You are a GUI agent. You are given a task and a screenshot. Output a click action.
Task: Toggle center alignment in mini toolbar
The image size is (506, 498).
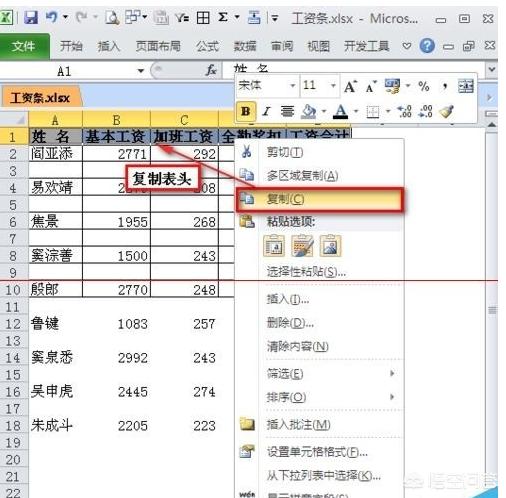(x=287, y=111)
